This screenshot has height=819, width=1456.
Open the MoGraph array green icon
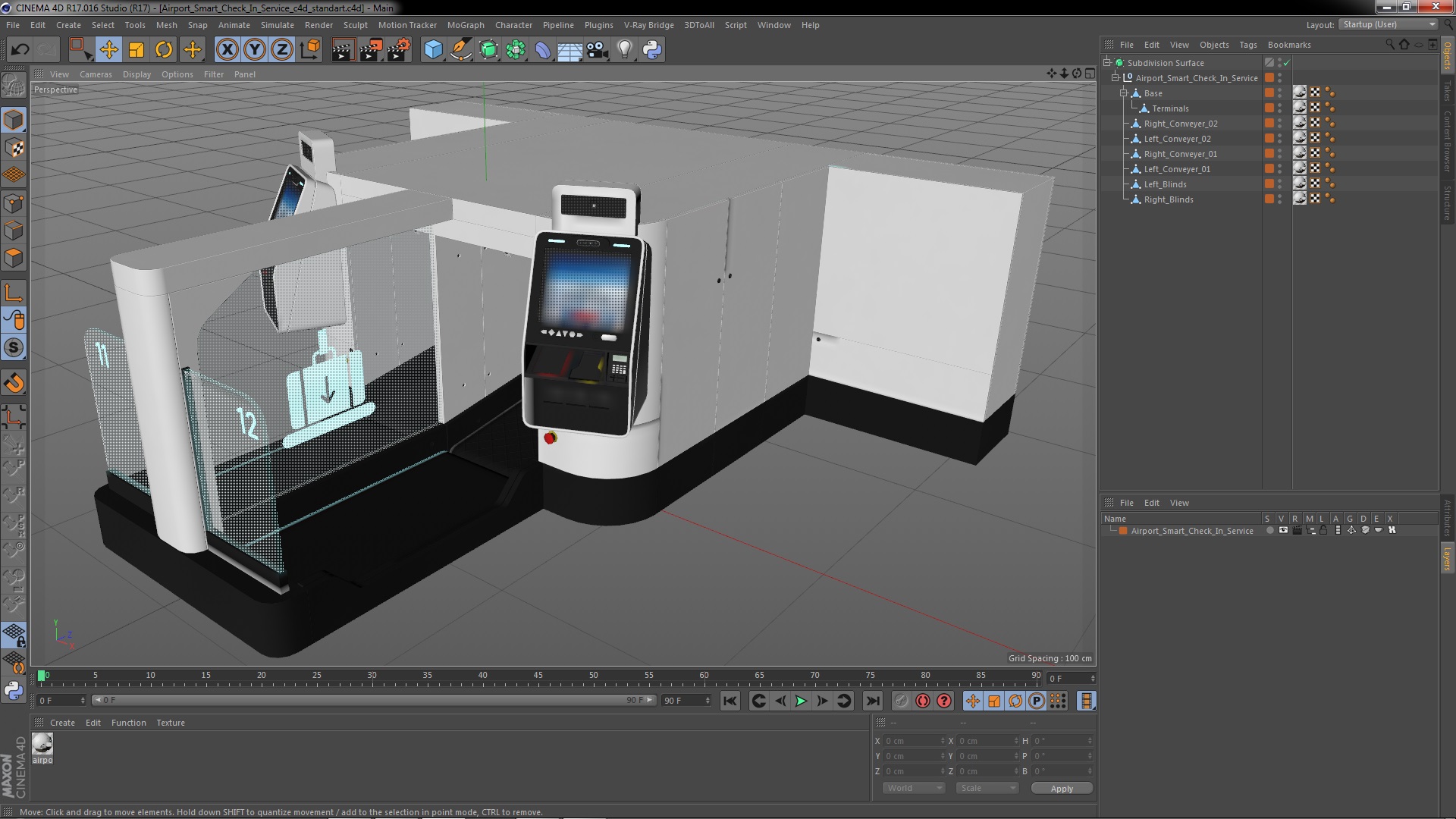coord(516,50)
